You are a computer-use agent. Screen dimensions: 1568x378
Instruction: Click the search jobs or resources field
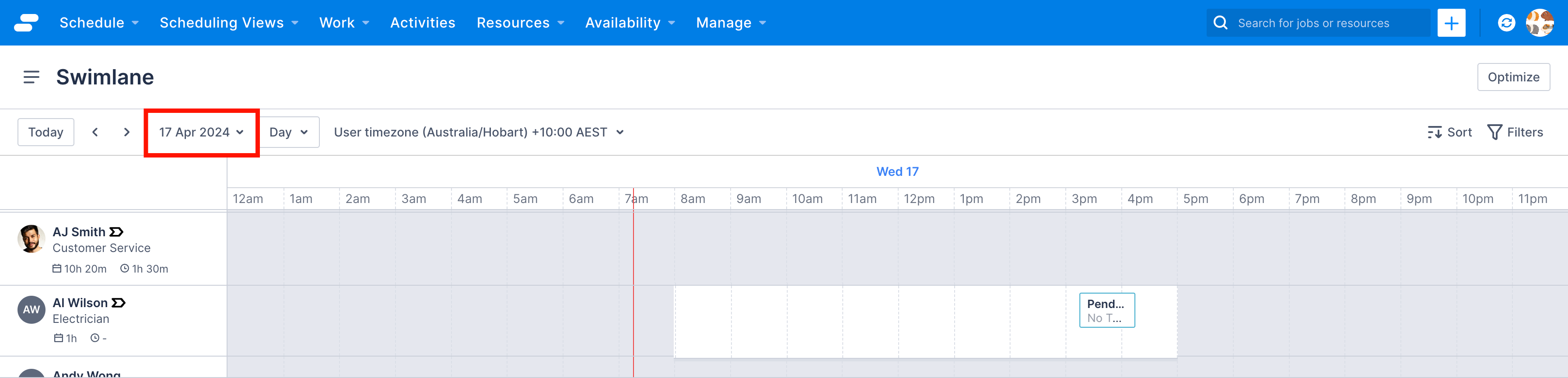tap(1319, 22)
